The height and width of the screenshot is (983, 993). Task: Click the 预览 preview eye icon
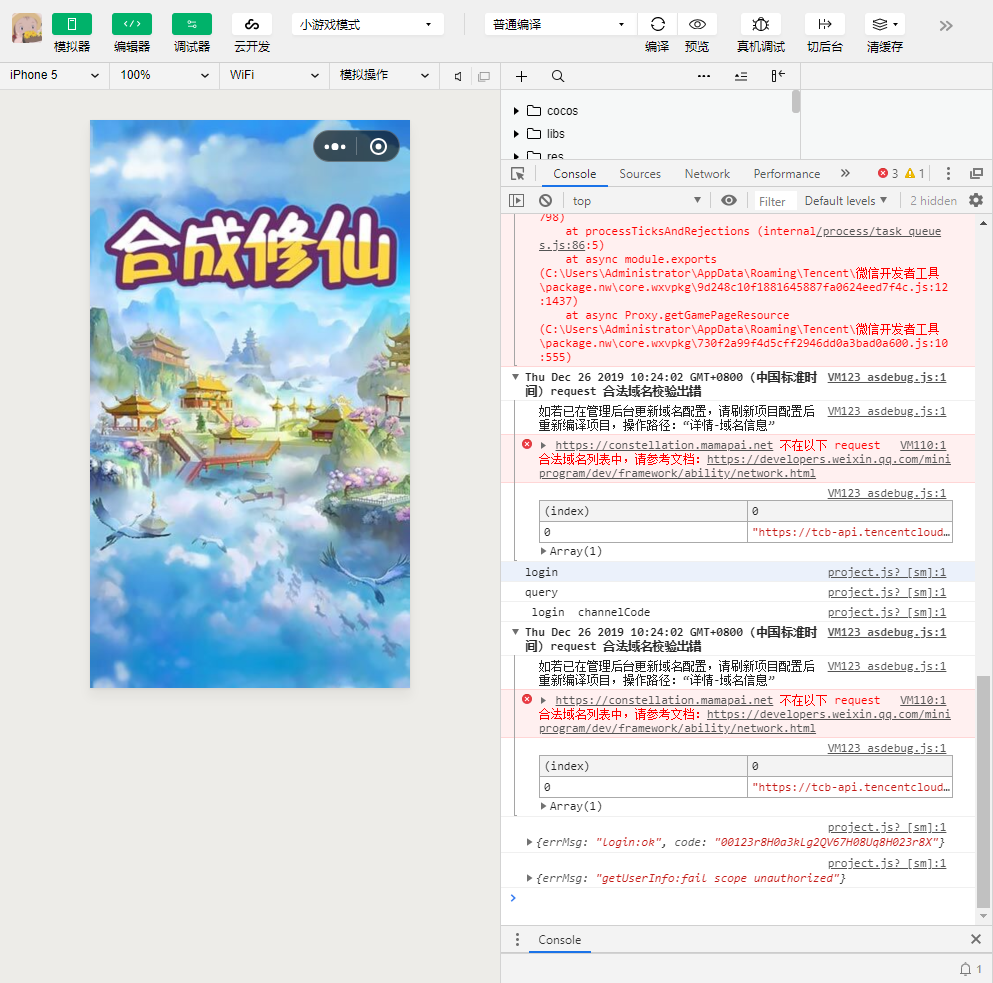click(697, 24)
